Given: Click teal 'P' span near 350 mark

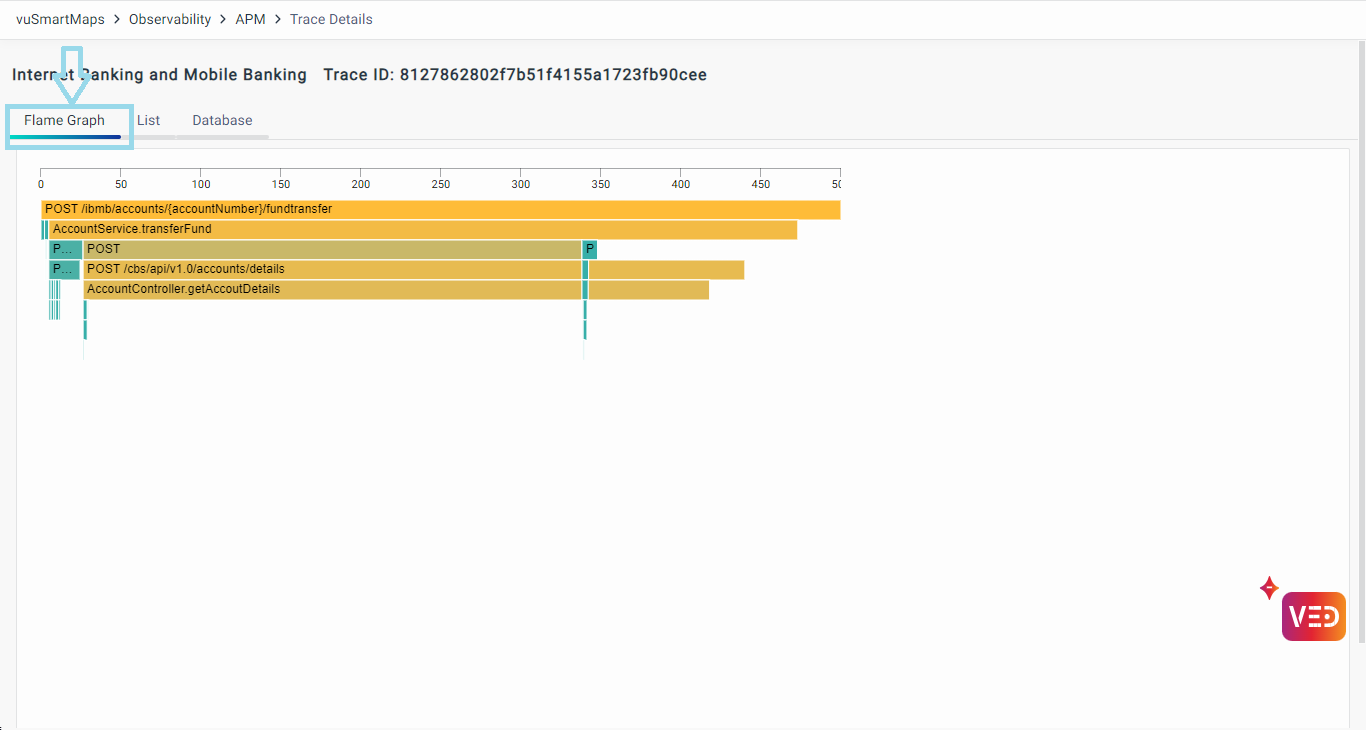Looking at the screenshot, I should (x=590, y=249).
